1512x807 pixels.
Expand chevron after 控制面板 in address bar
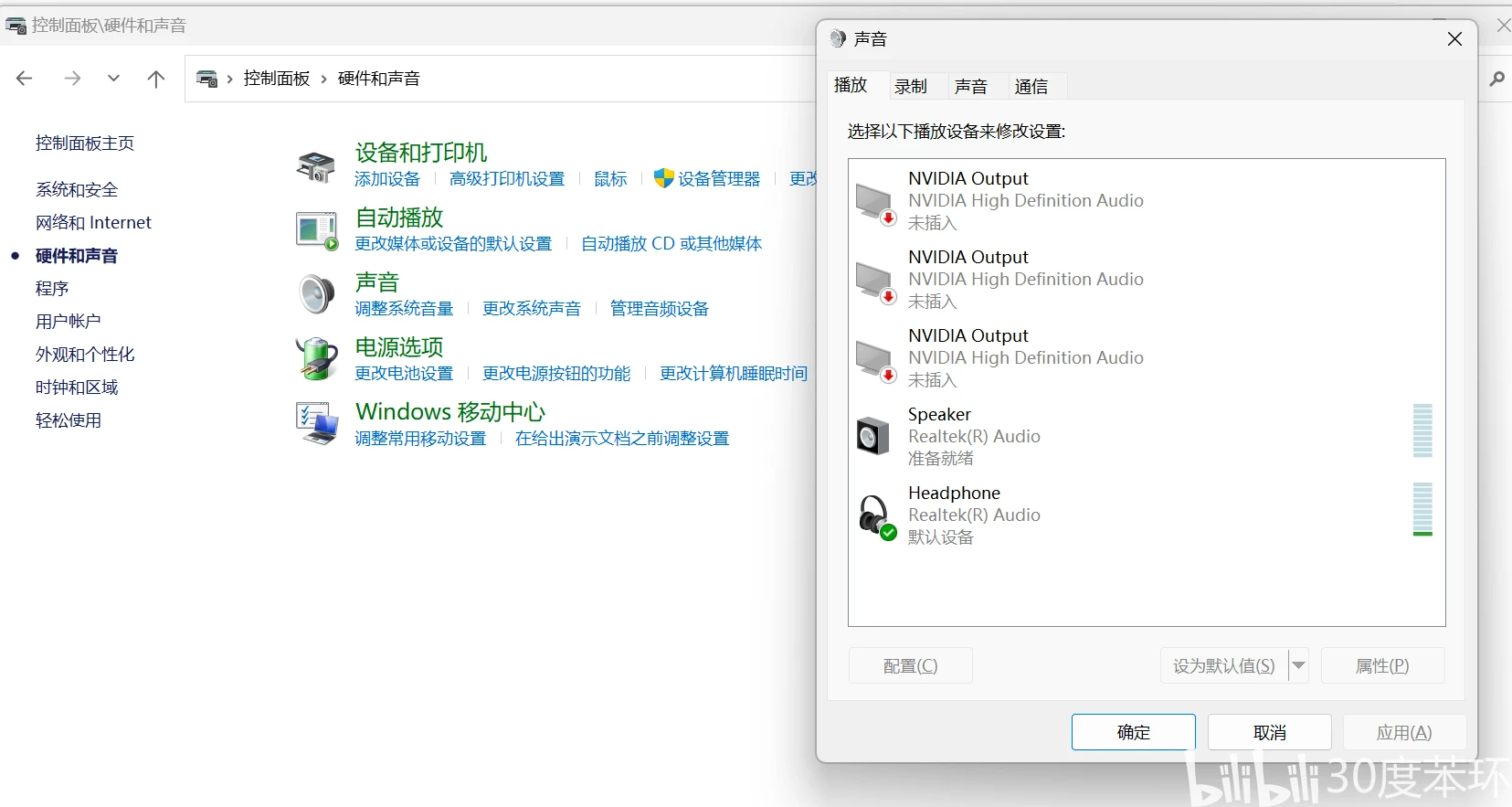323,79
